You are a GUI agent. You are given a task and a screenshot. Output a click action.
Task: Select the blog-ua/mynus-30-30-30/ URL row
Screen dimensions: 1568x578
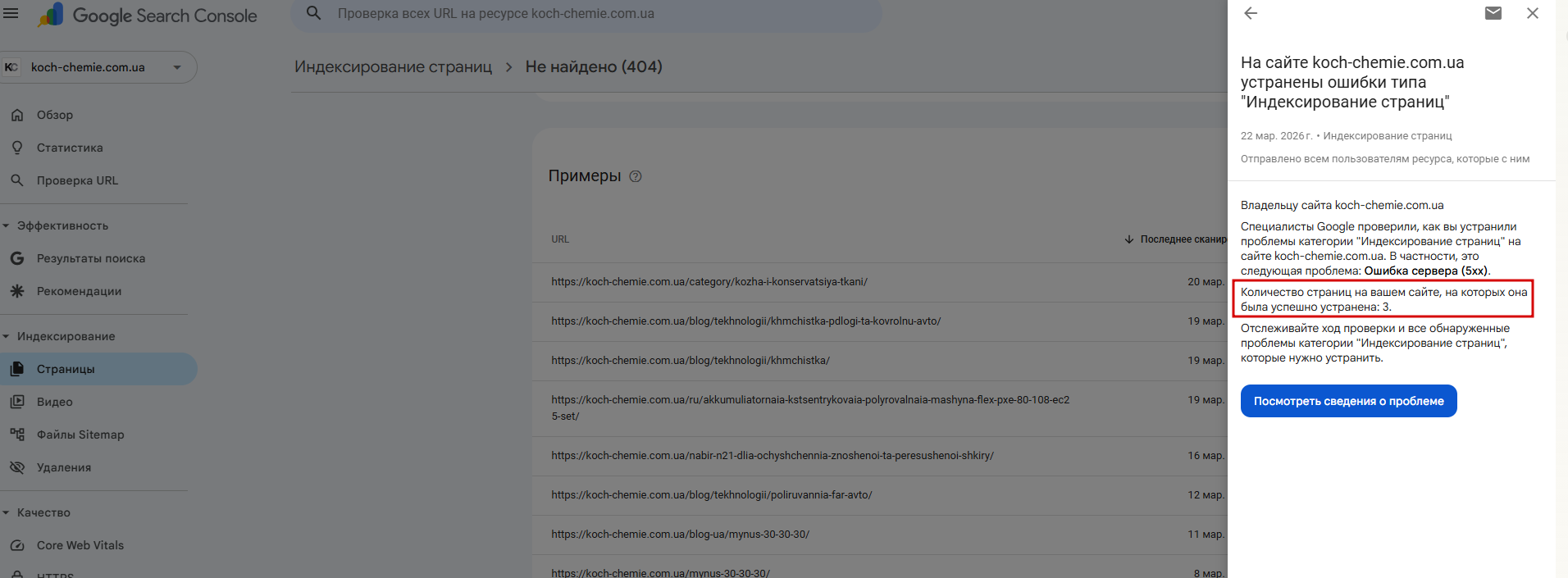pos(880,535)
